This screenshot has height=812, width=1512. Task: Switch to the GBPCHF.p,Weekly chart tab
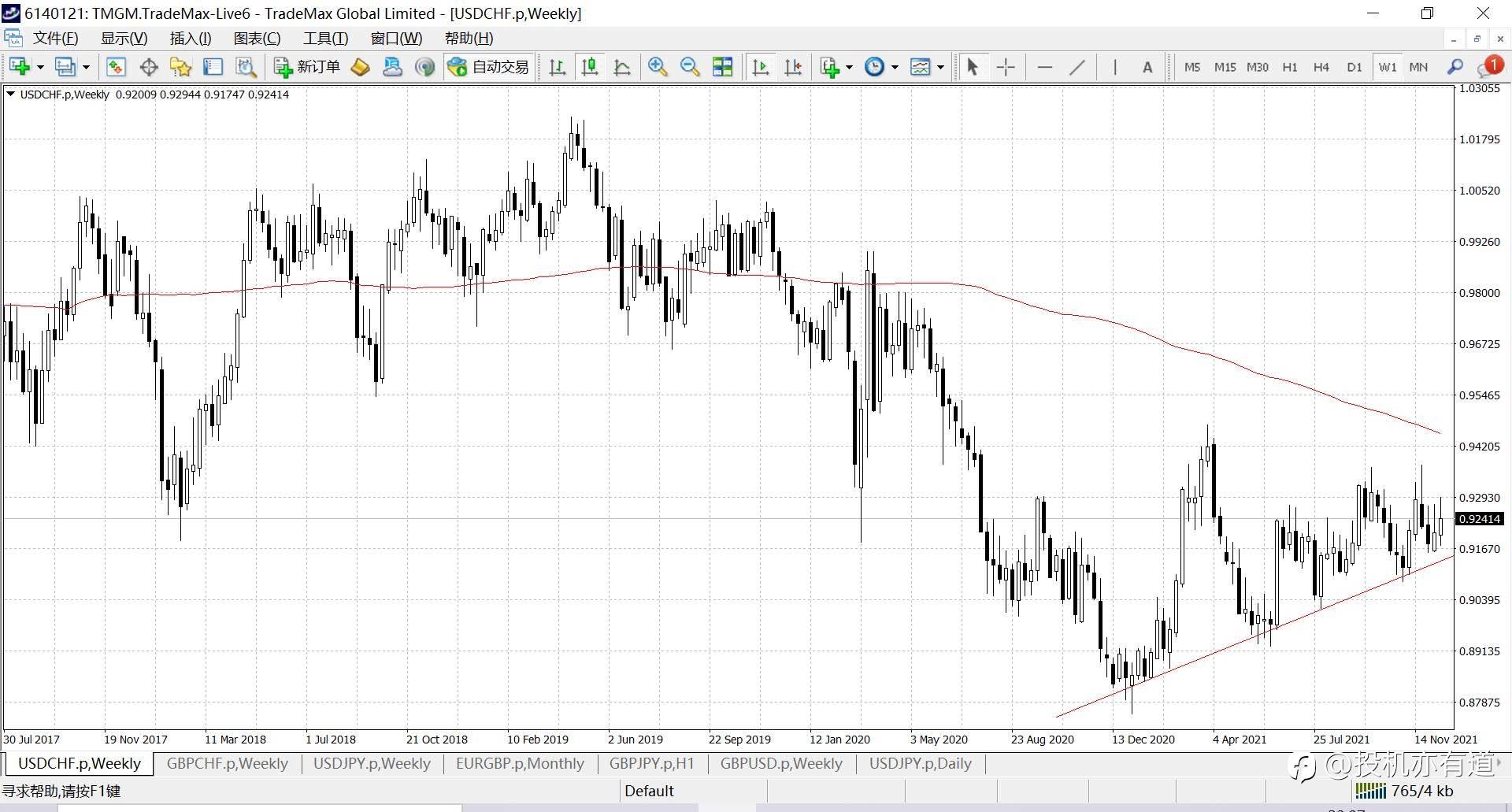pos(227,763)
